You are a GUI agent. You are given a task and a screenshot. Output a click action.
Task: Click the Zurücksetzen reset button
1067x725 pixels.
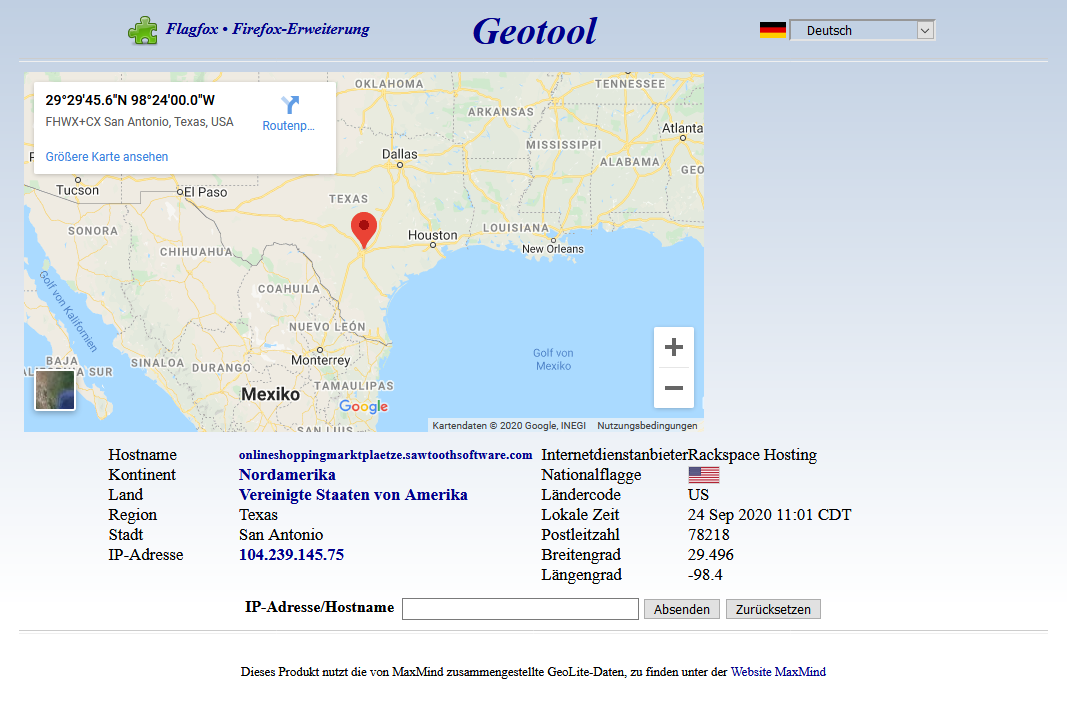point(773,609)
